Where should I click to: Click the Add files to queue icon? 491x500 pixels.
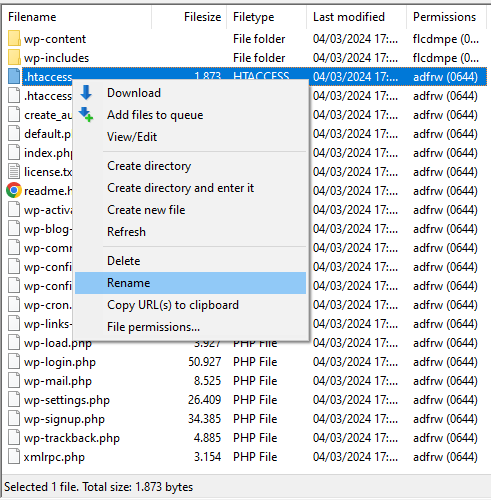[86, 115]
